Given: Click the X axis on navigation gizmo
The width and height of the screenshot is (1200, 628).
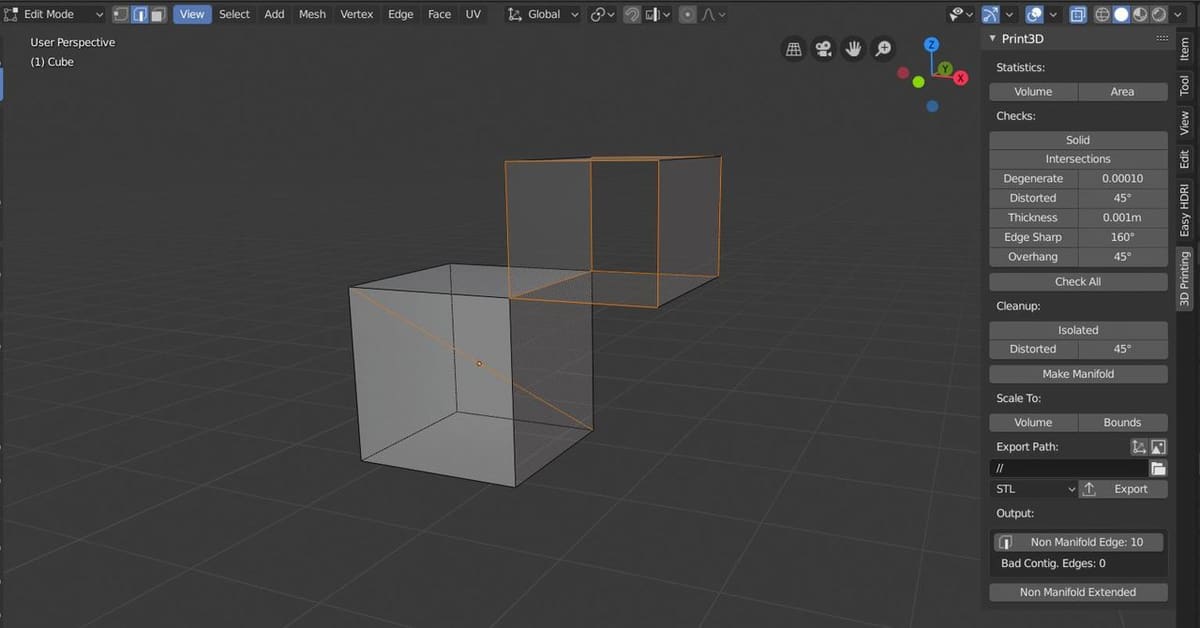Looking at the screenshot, I should [961, 78].
